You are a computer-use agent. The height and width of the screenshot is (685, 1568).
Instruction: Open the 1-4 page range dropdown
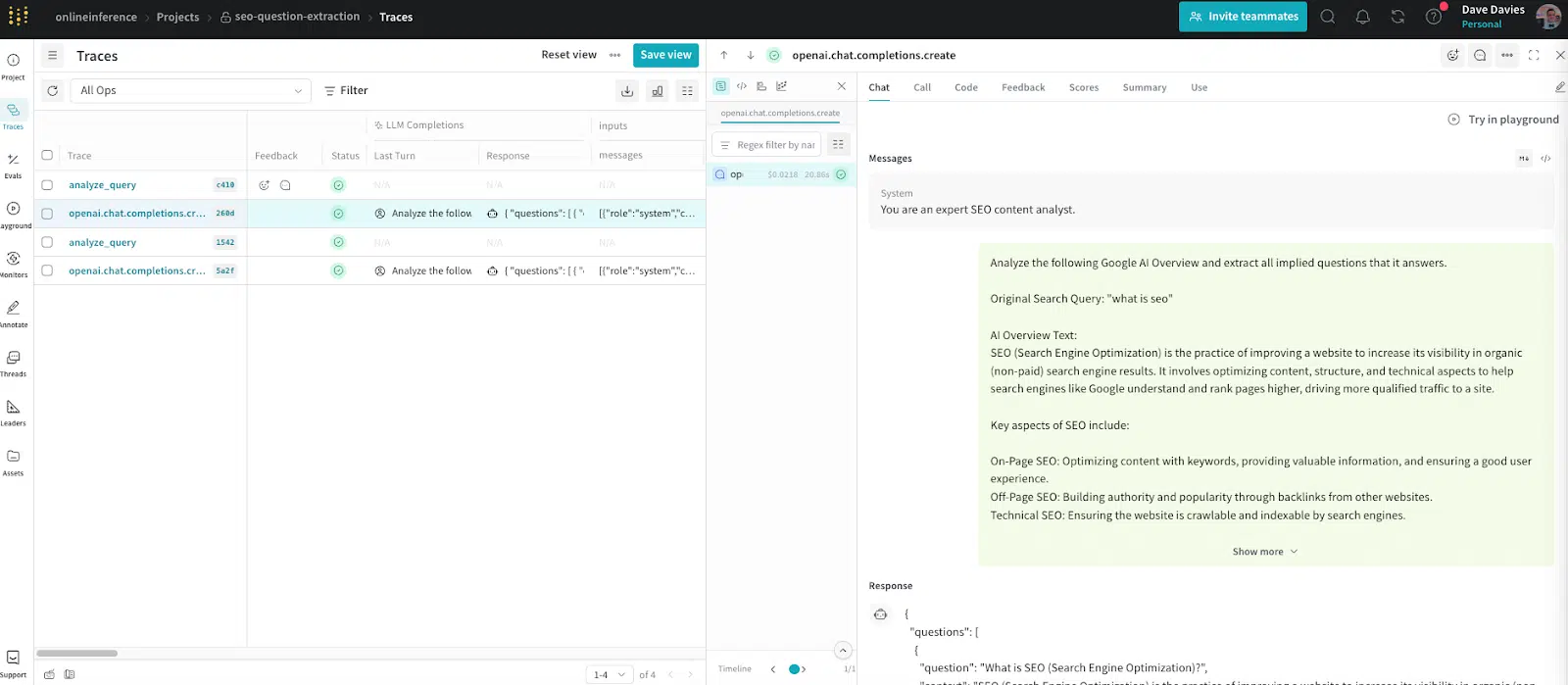pos(610,675)
